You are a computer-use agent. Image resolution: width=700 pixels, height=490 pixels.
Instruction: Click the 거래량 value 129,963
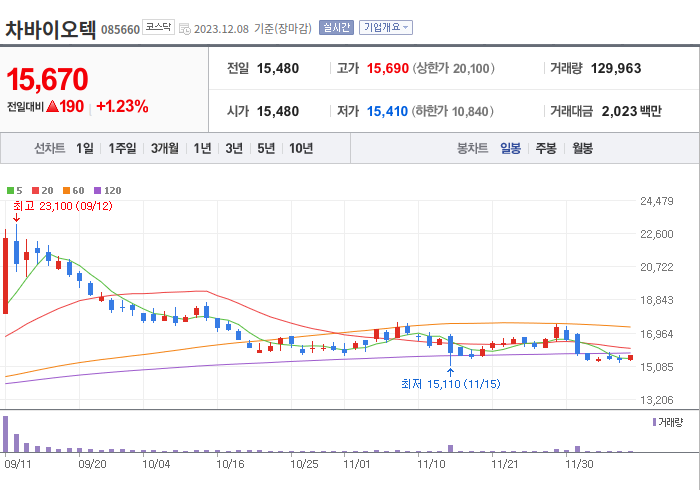pos(616,68)
